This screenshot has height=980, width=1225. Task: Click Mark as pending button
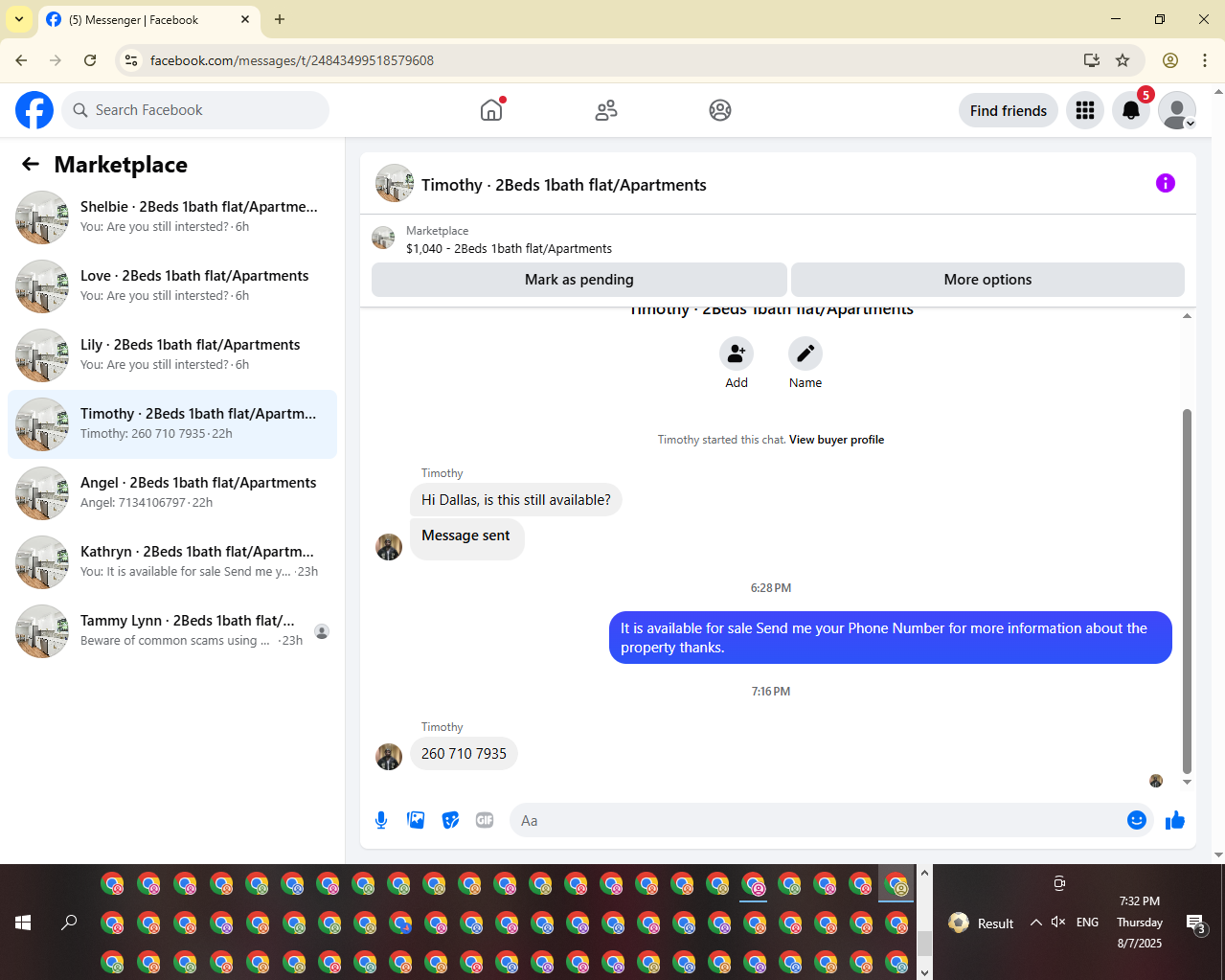[579, 280]
